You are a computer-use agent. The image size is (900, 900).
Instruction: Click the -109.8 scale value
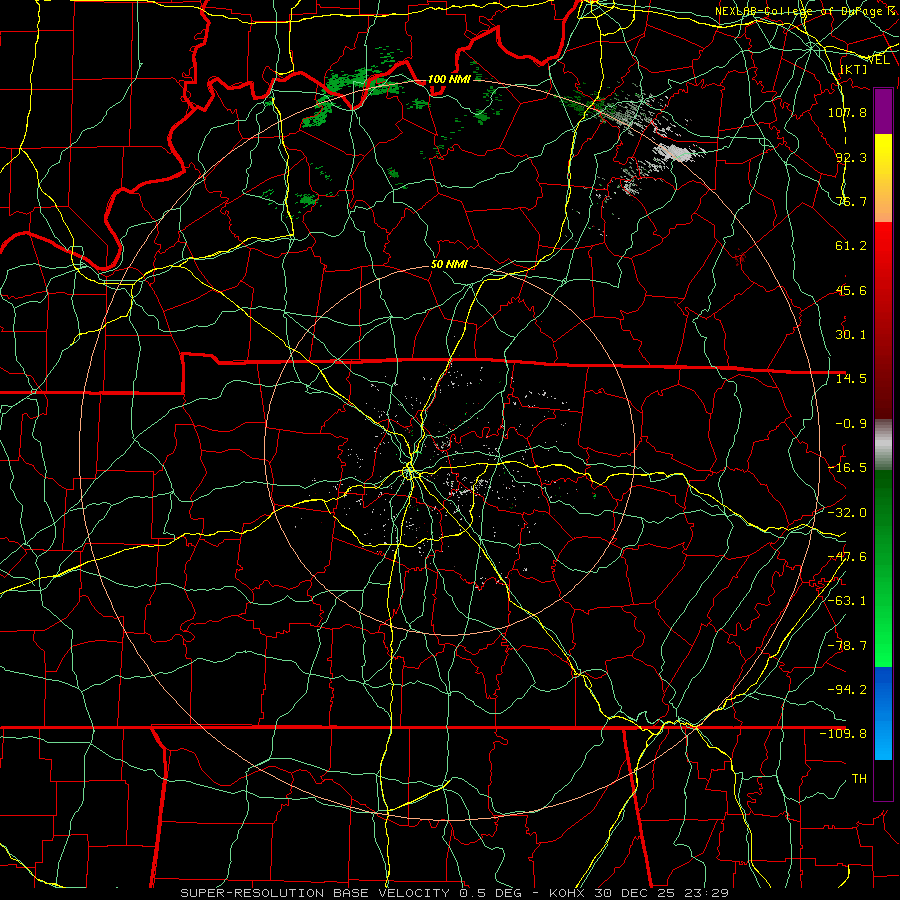843,734
